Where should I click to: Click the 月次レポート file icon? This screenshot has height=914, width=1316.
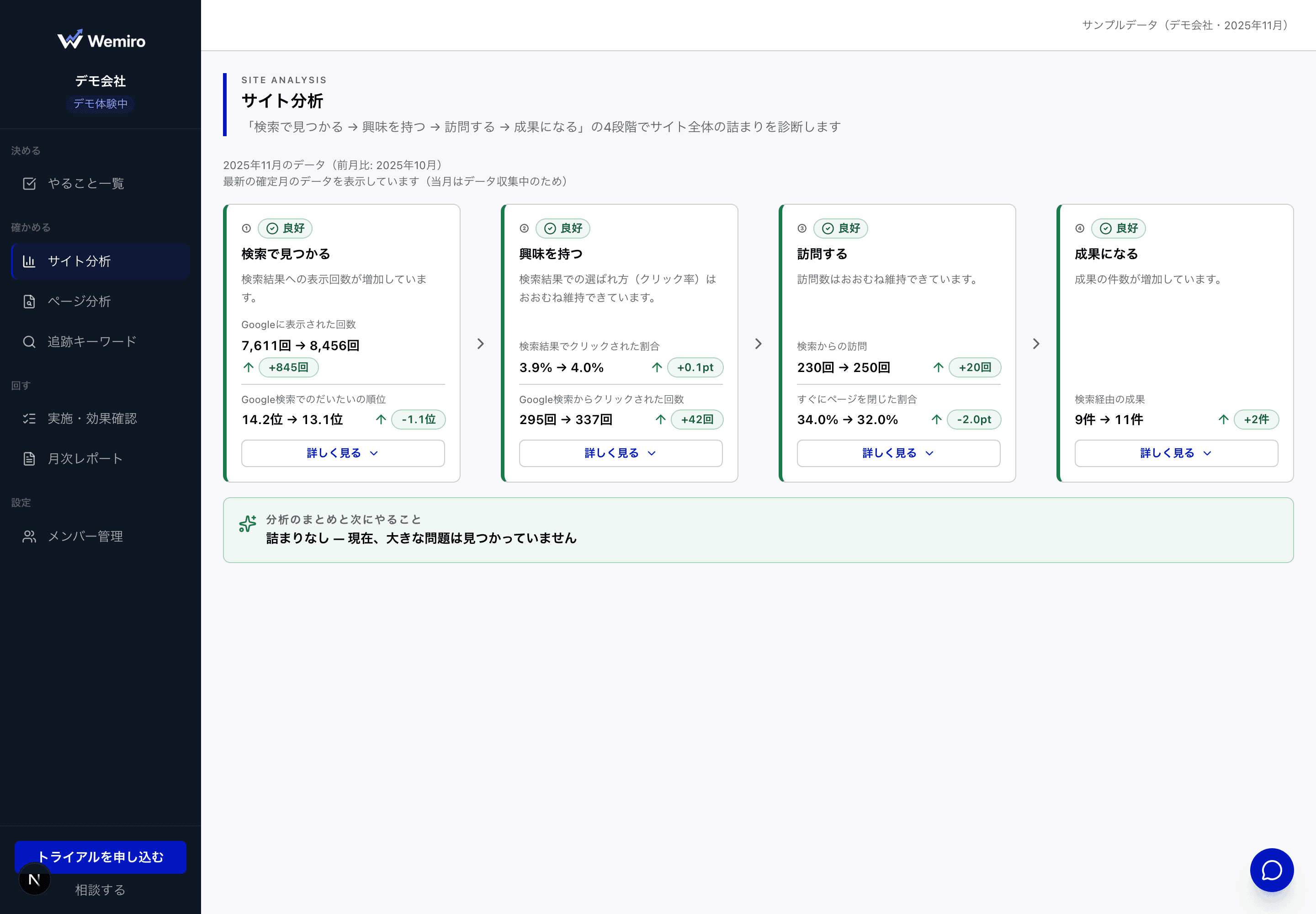tap(29, 459)
